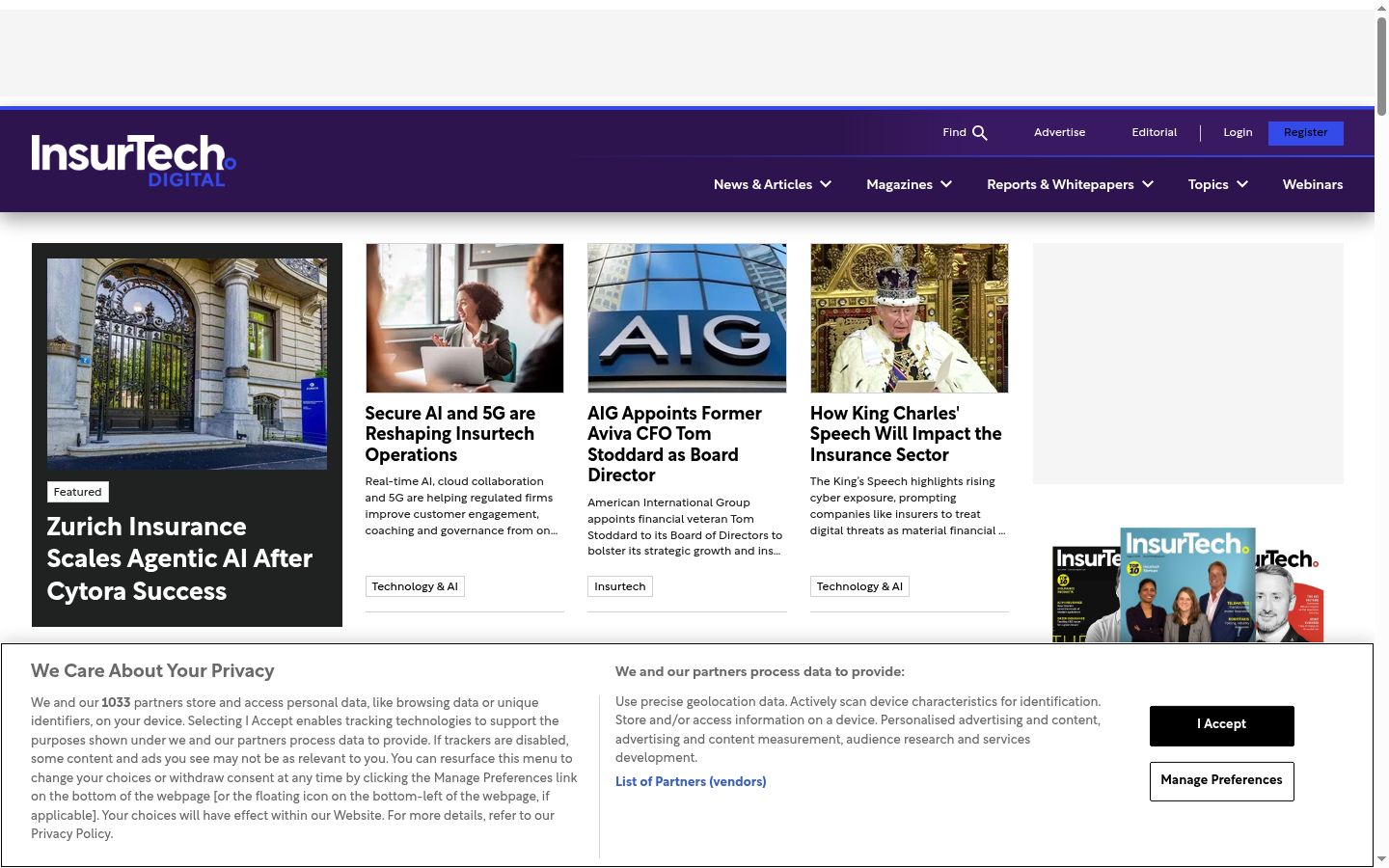Open Secure AI and 5G Reshaping Insurtech headline
Viewport: 1389px width, 868px height.
450,434
